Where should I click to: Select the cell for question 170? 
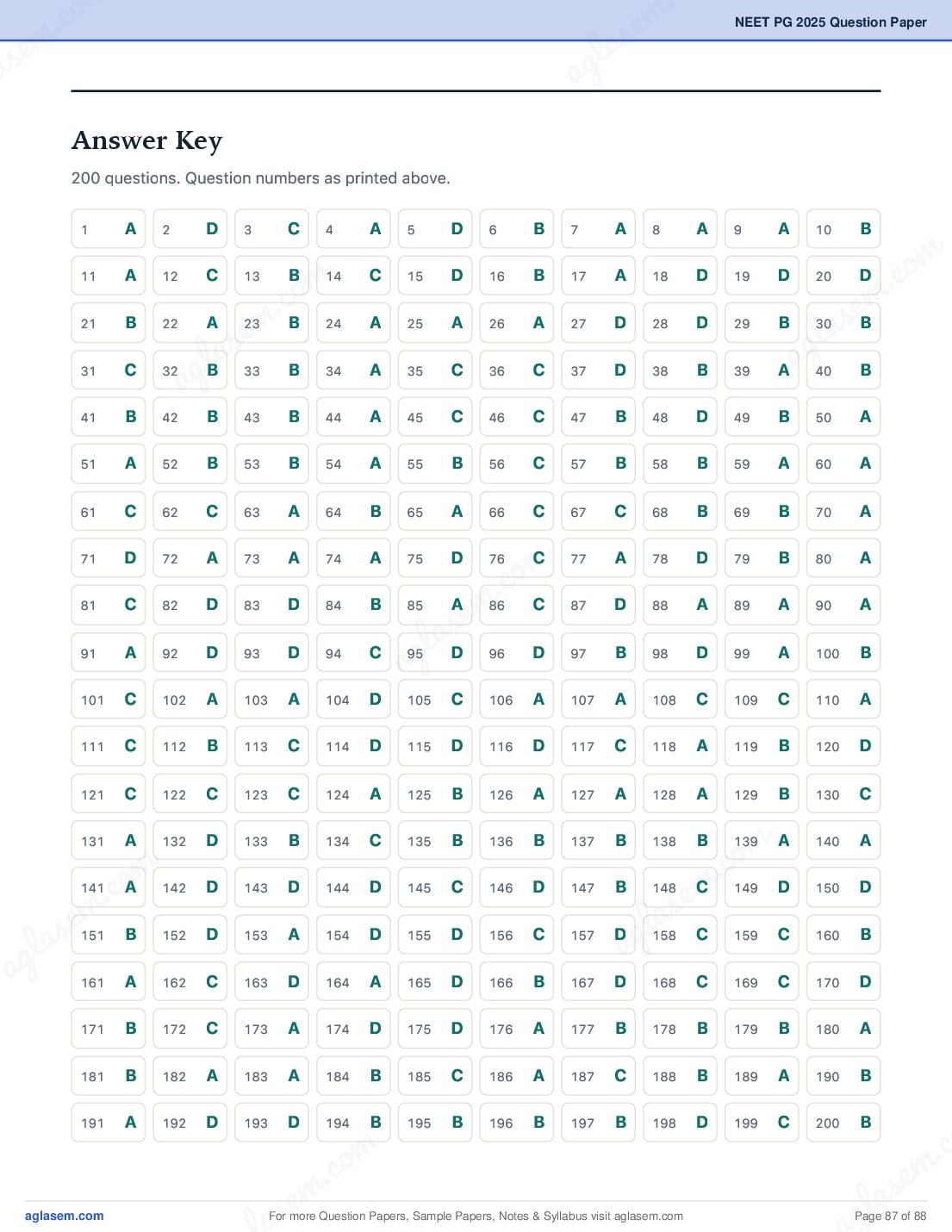pyautogui.click(x=843, y=982)
